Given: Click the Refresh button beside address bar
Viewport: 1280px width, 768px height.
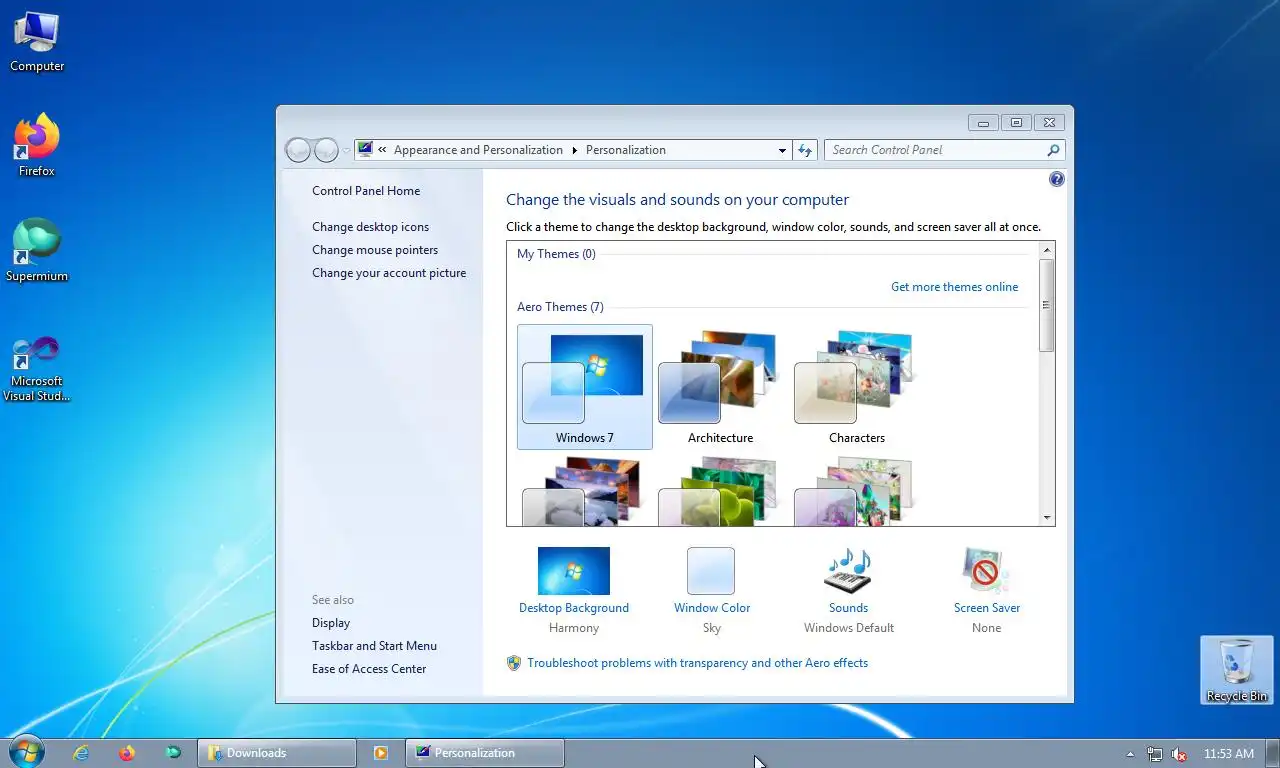Looking at the screenshot, I should 805,150.
